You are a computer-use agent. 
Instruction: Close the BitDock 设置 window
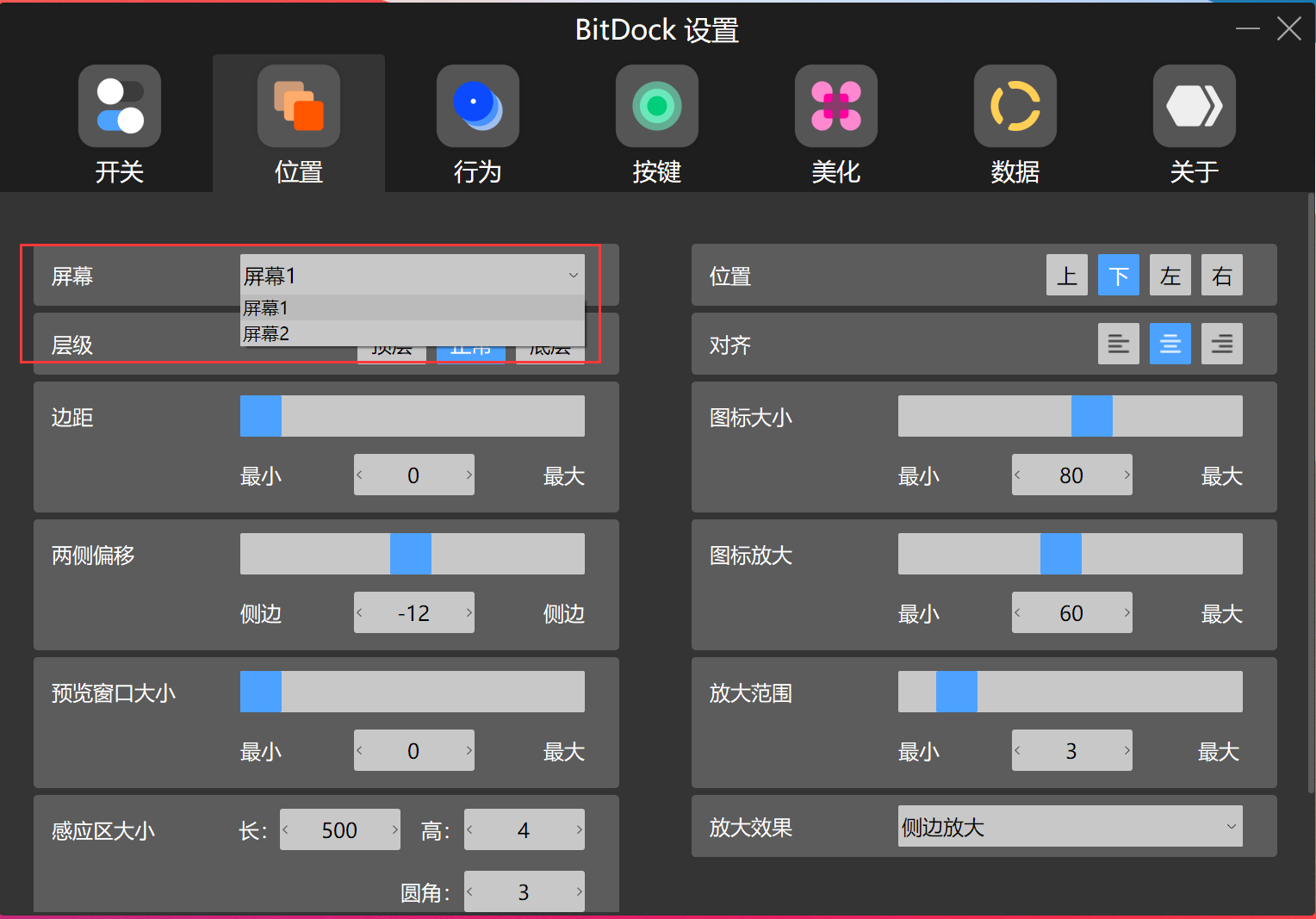pos(1289,29)
